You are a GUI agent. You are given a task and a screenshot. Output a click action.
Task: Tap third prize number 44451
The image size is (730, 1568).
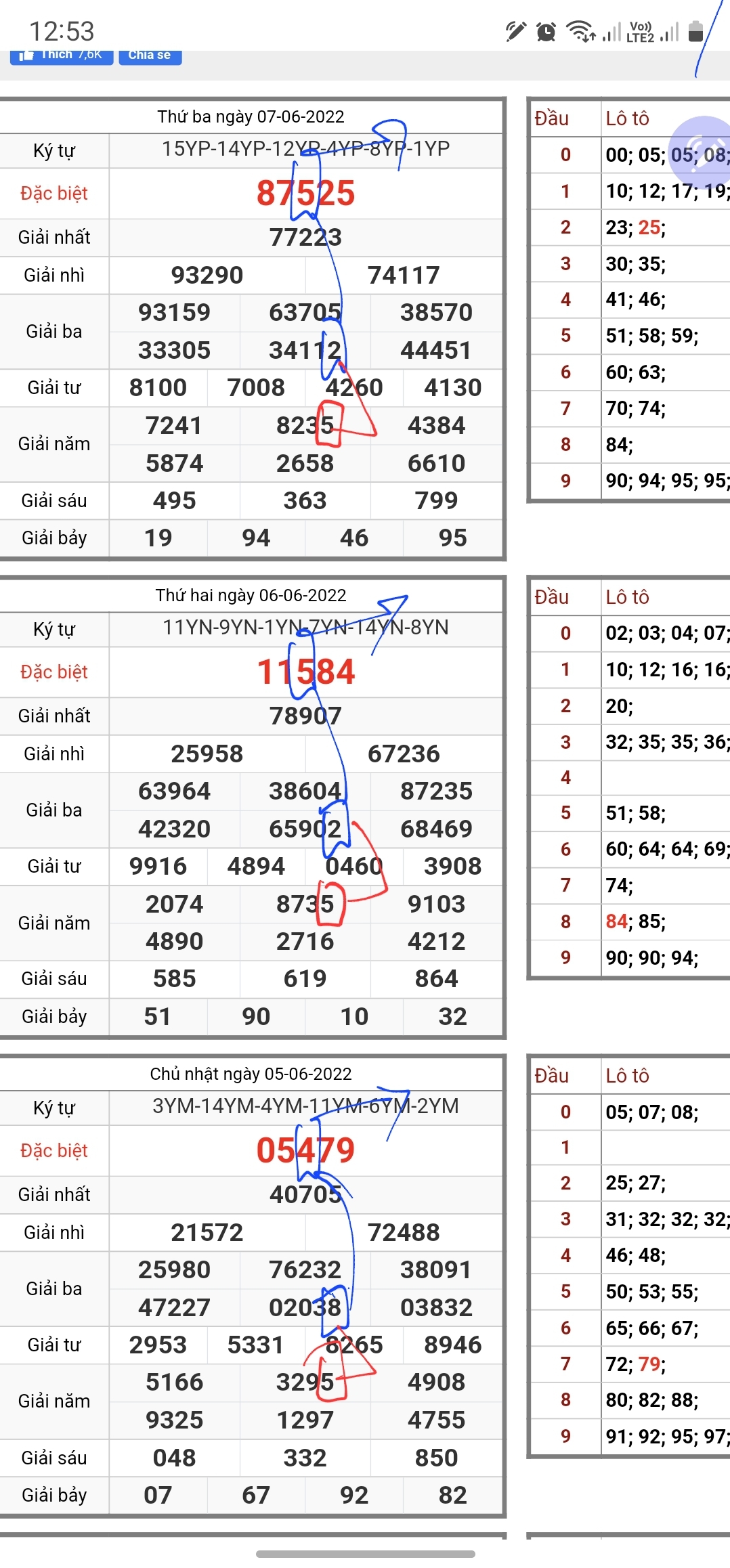437,351
